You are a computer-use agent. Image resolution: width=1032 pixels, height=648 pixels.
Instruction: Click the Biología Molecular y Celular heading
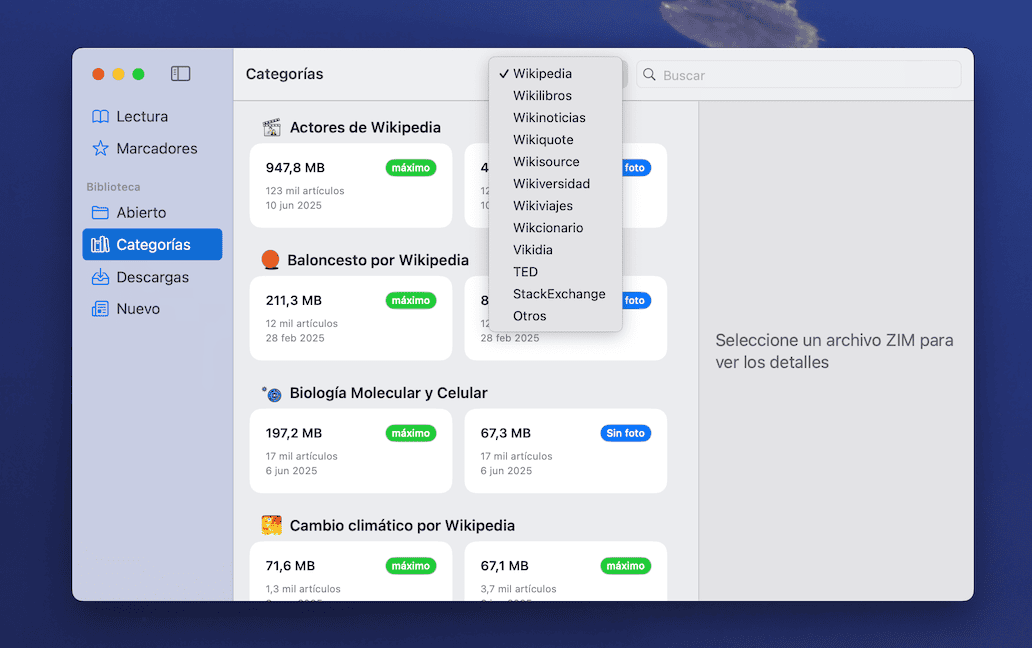point(388,393)
